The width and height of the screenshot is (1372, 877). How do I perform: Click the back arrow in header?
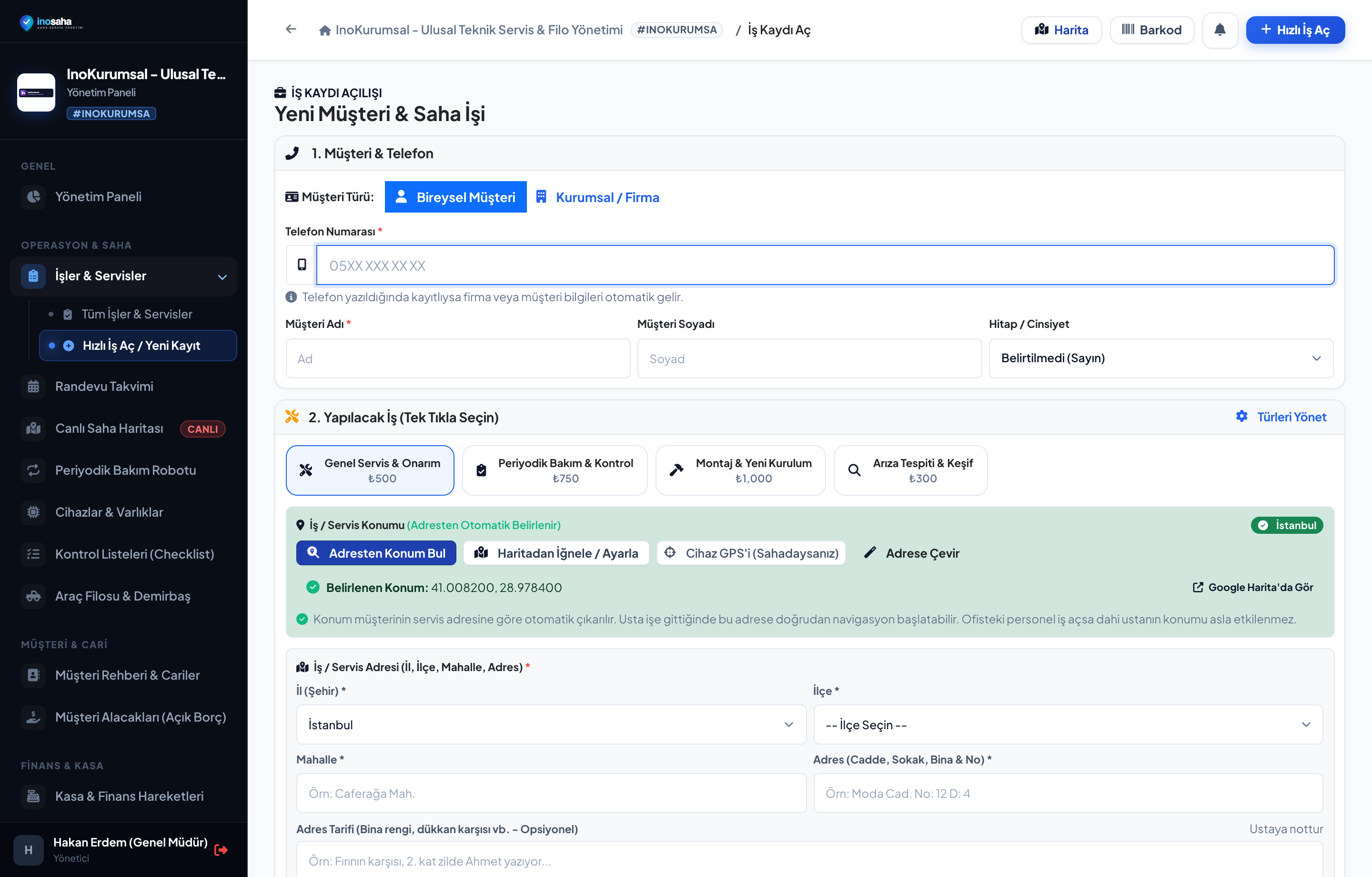tap(291, 29)
